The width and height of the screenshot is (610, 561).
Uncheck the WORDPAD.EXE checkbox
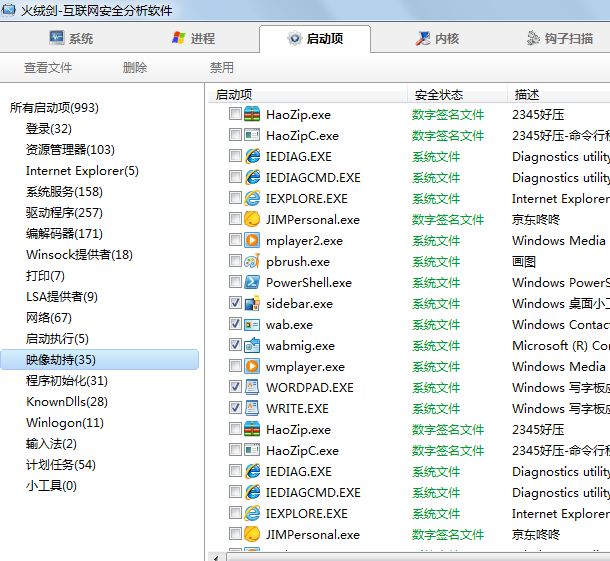(x=235, y=387)
